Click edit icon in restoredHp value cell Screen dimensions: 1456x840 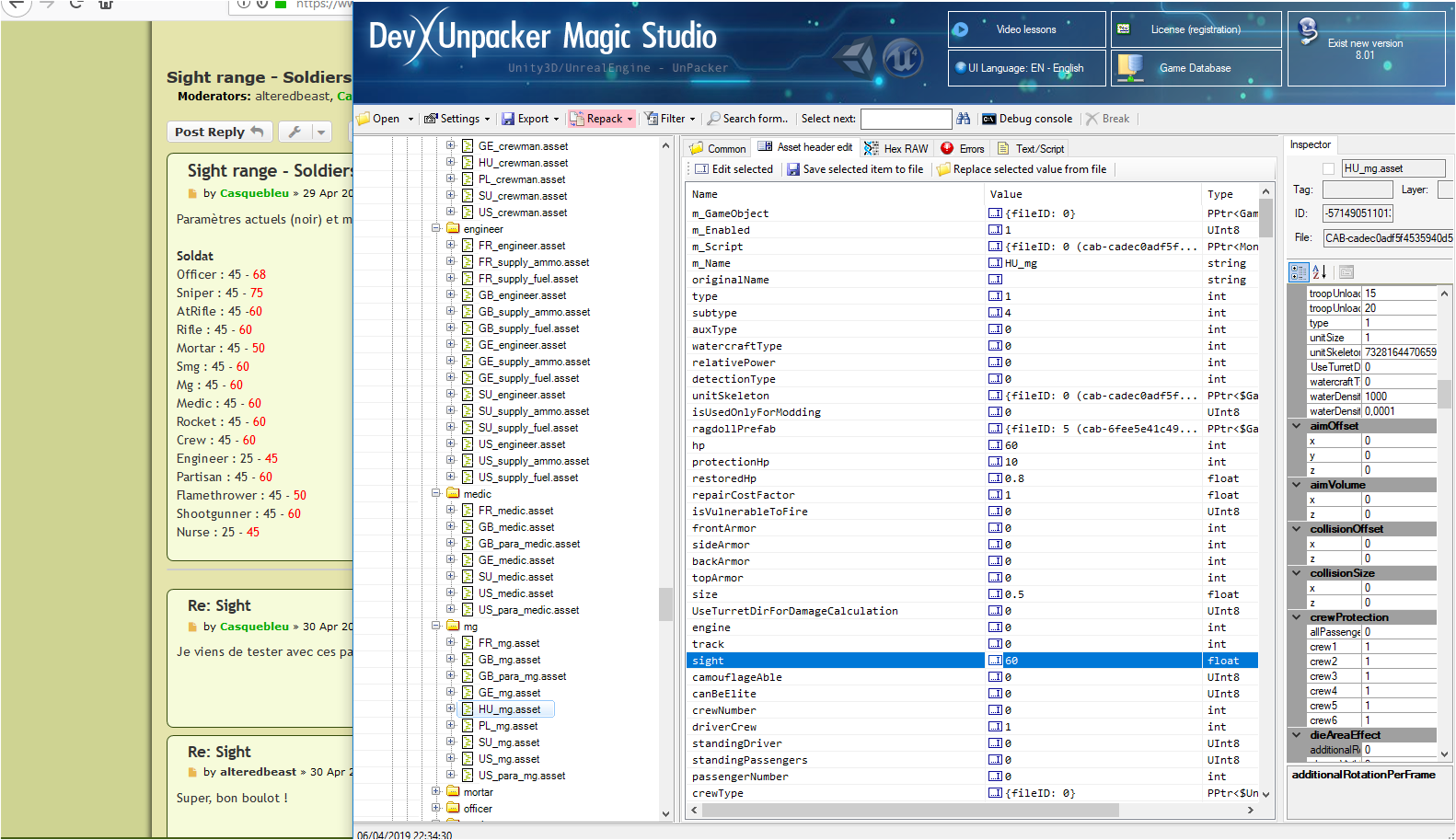click(995, 478)
